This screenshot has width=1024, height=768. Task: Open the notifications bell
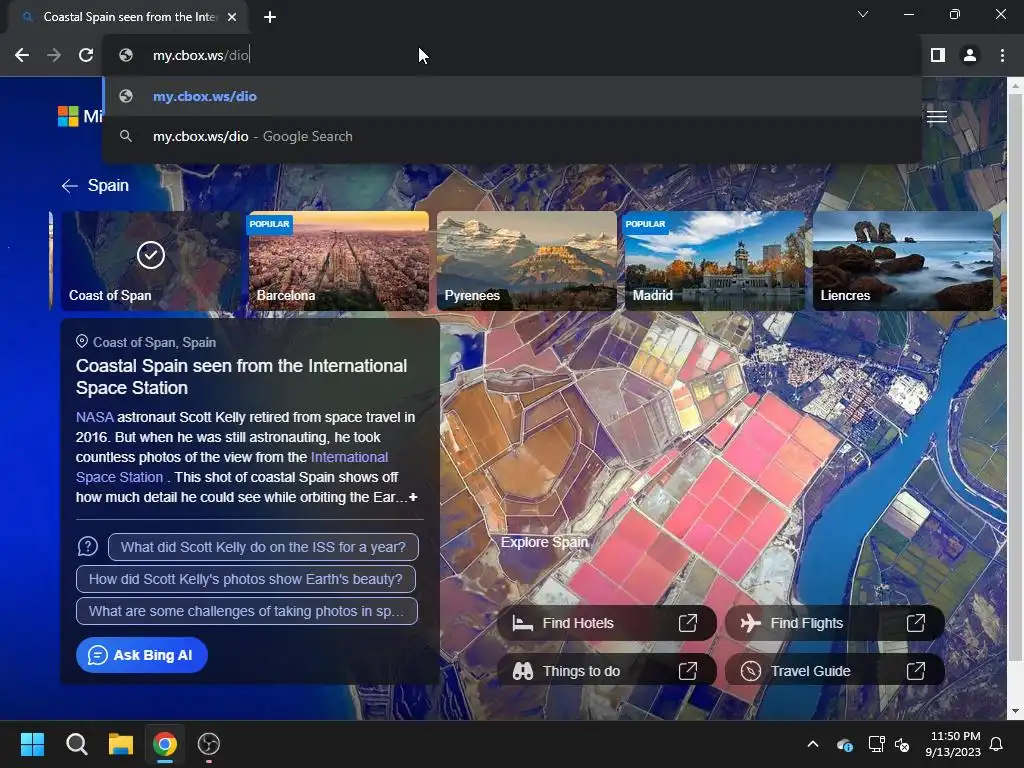pyautogui.click(x=997, y=744)
